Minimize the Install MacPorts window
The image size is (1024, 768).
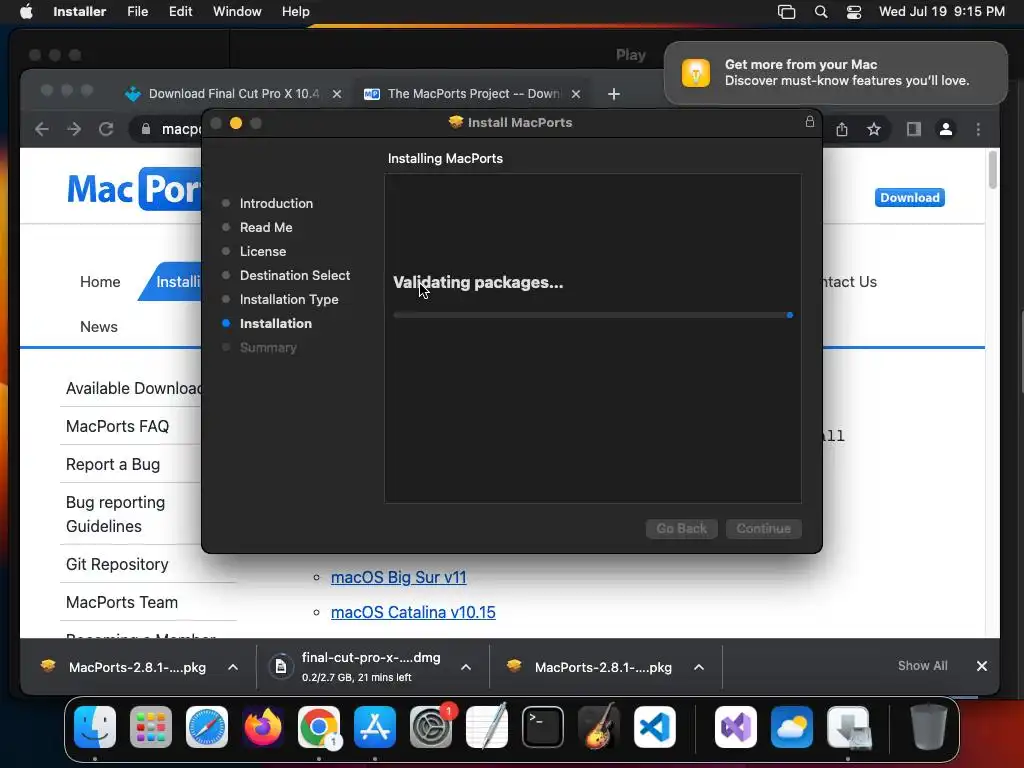click(236, 123)
